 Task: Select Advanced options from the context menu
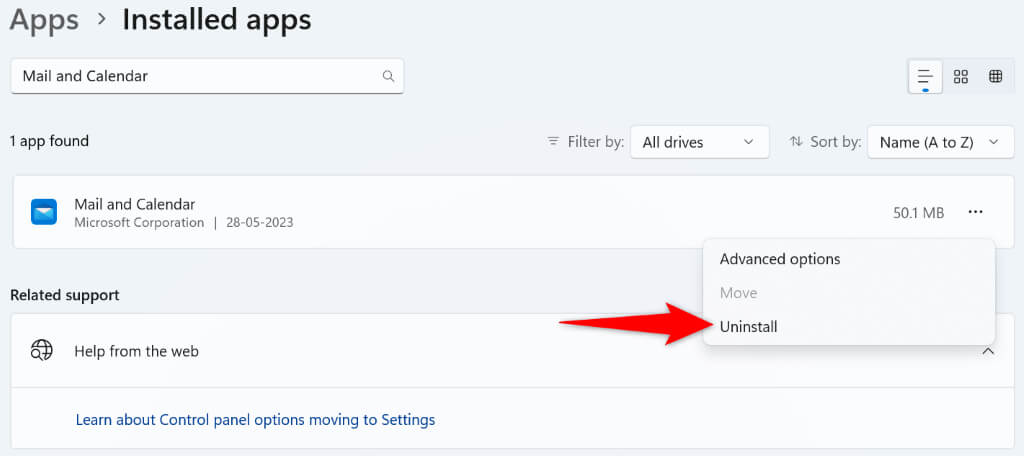coord(780,259)
